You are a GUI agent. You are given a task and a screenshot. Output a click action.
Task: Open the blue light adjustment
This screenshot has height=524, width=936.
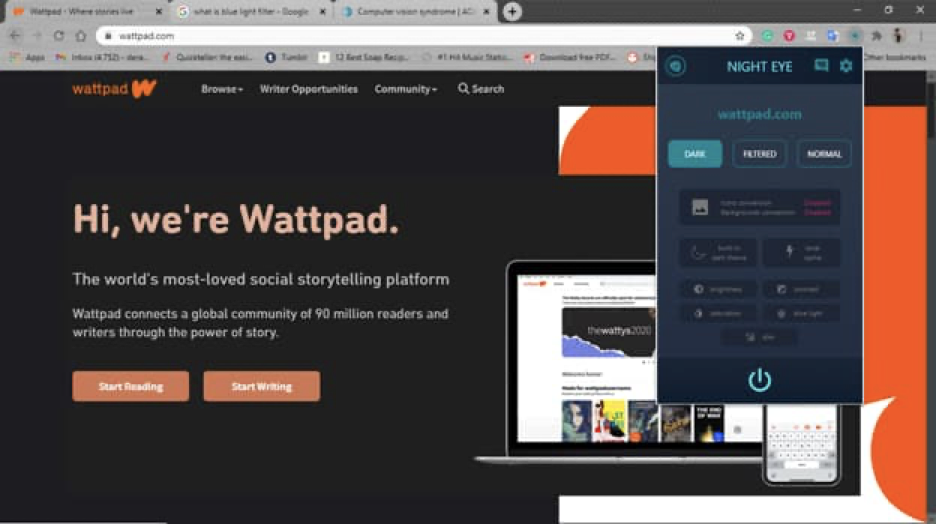tap(800, 313)
